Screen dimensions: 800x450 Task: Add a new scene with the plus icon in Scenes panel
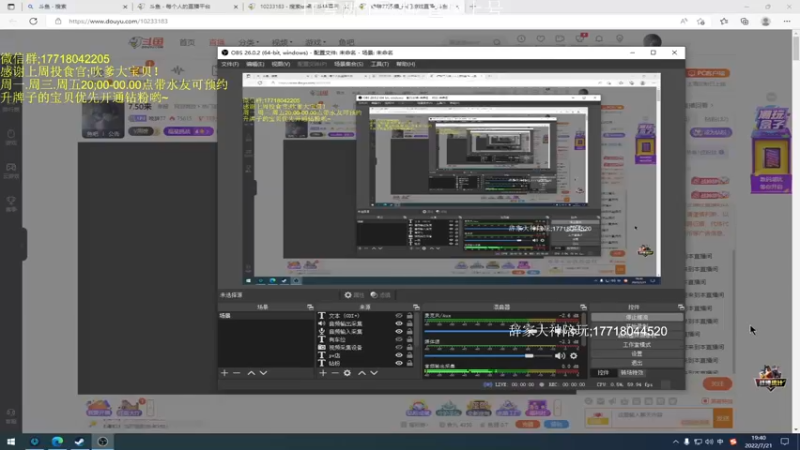[224, 373]
